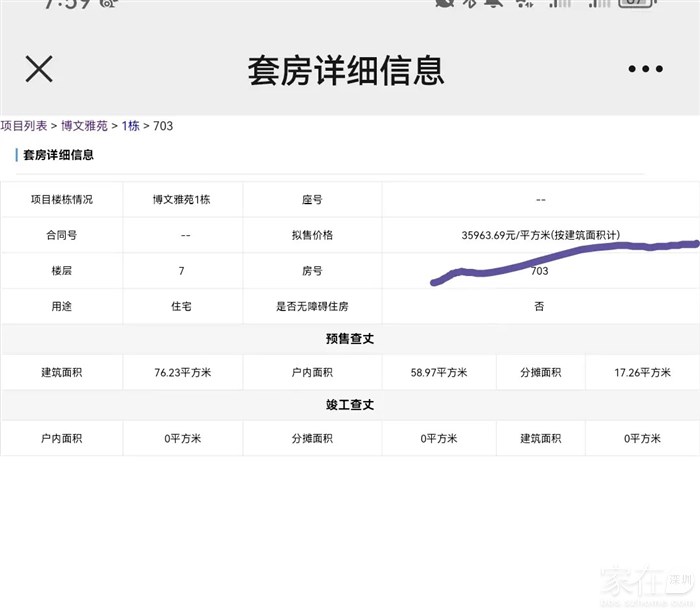Click the 项目列表 breadcrumb link
The width and height of the screenshot is (700, 610).
(24, 126)
